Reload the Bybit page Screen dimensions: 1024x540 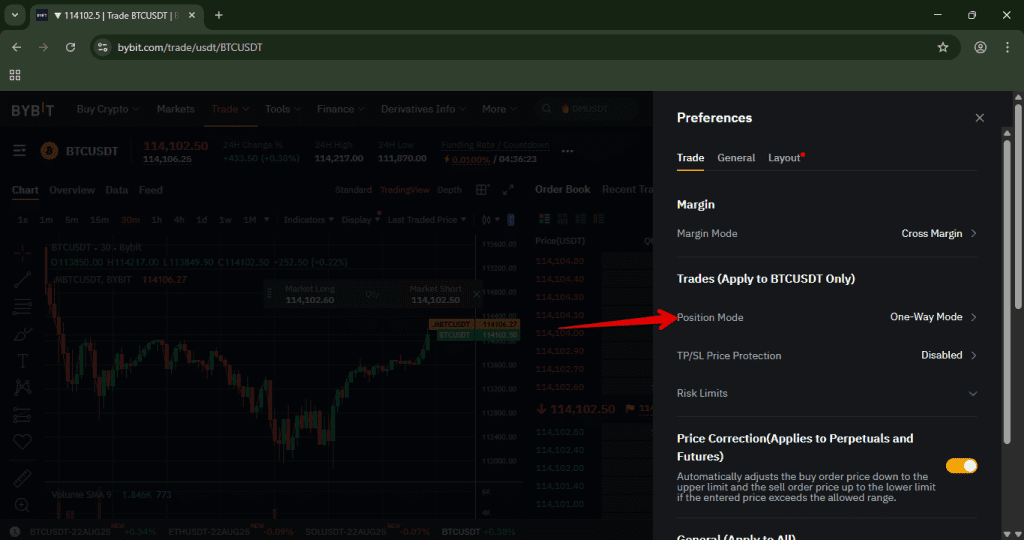pos(70,47)
